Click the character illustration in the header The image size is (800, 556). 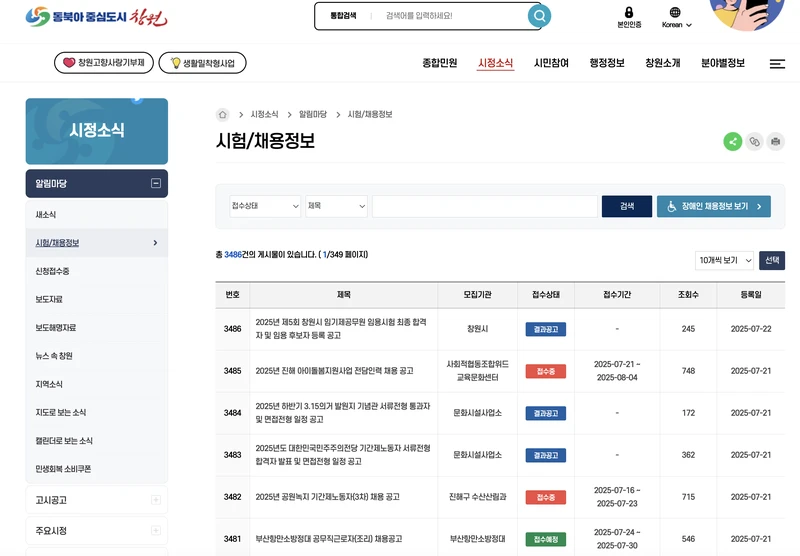[x=747, y=14]
